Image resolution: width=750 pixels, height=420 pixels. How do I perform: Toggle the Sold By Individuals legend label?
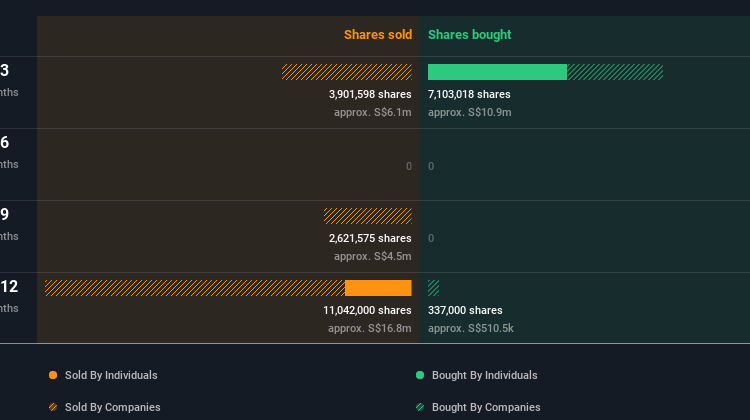click(111, 375)
